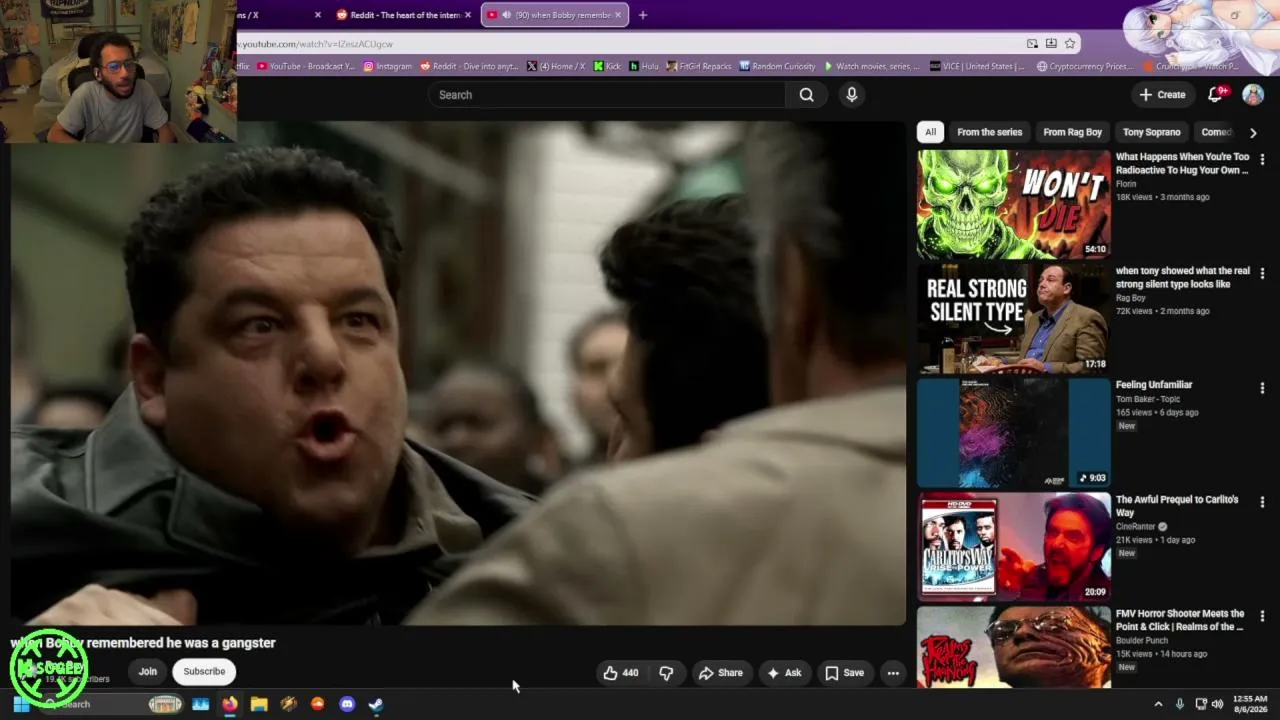Open the FitGirl Repacks bookmark

pos(699,66)
